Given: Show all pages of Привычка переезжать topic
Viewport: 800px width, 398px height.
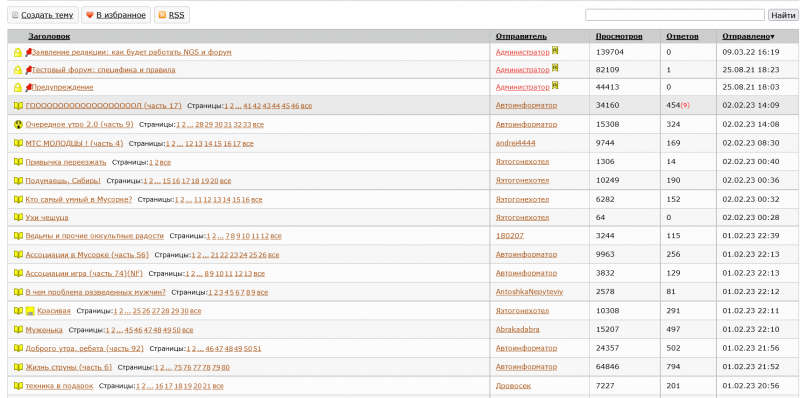Looking at the screenshot, I should pos(165,162).
